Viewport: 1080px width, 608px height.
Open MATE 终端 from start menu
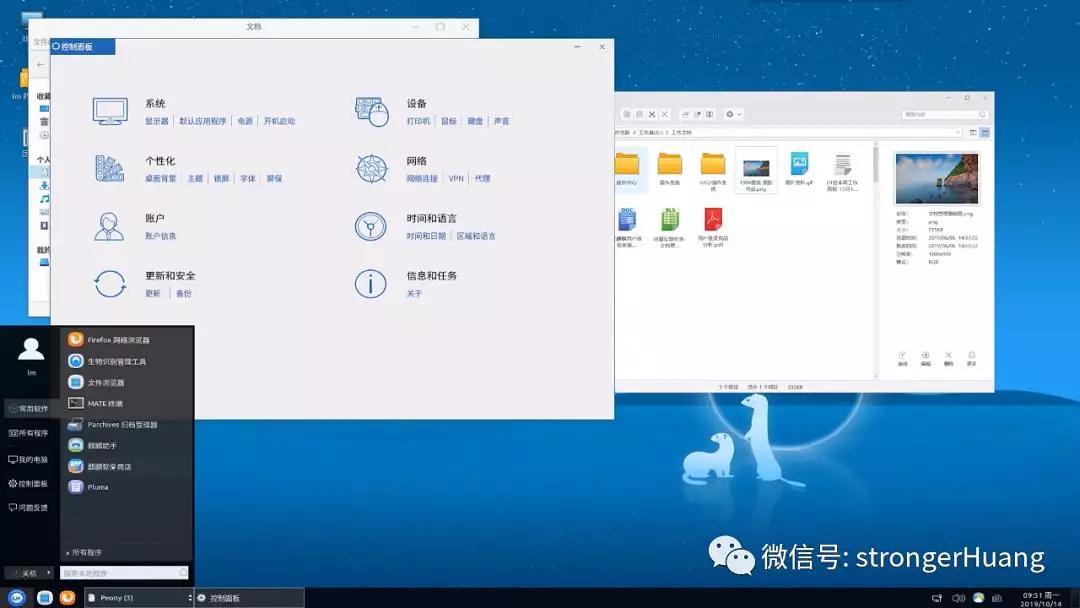[104, 403]
